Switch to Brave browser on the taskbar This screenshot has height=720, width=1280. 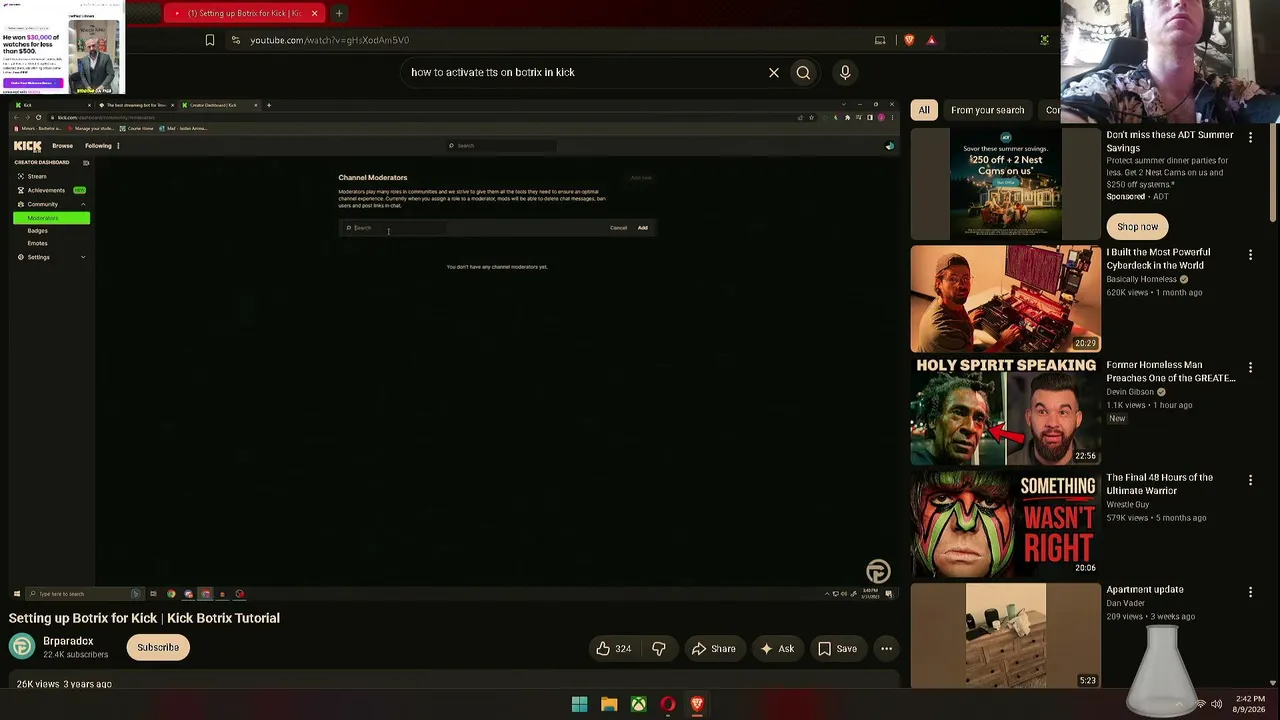point(697,704)
